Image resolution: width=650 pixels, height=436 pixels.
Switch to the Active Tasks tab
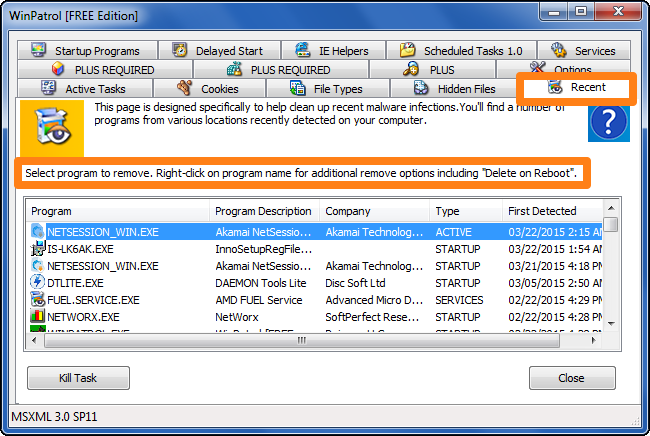tap(85, 89)
